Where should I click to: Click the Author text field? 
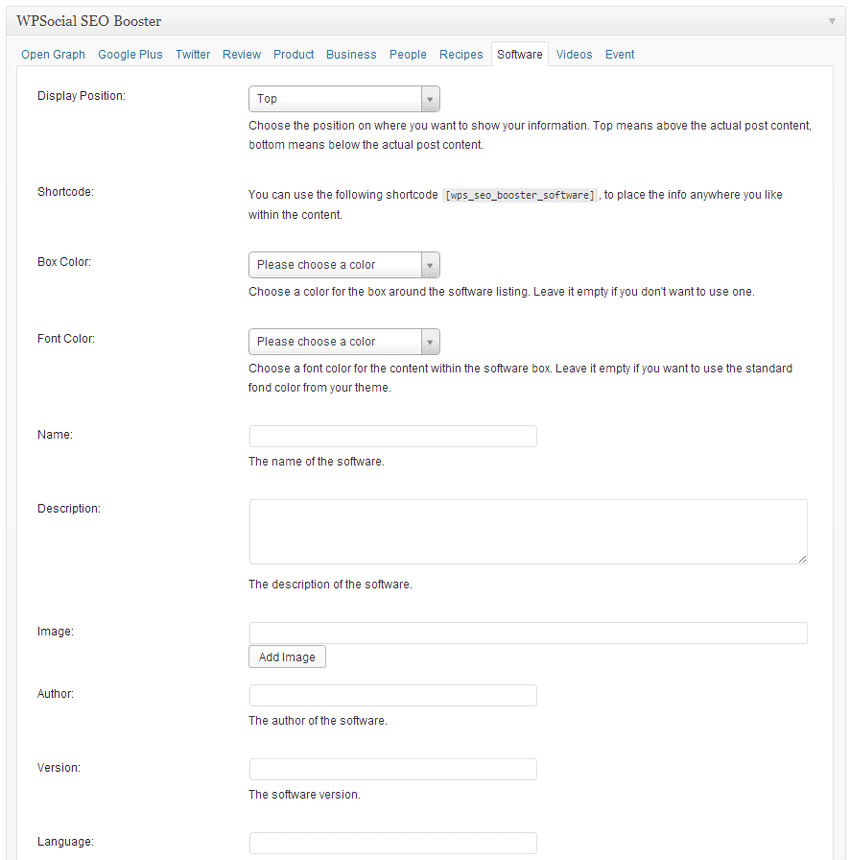coord(392,695)
